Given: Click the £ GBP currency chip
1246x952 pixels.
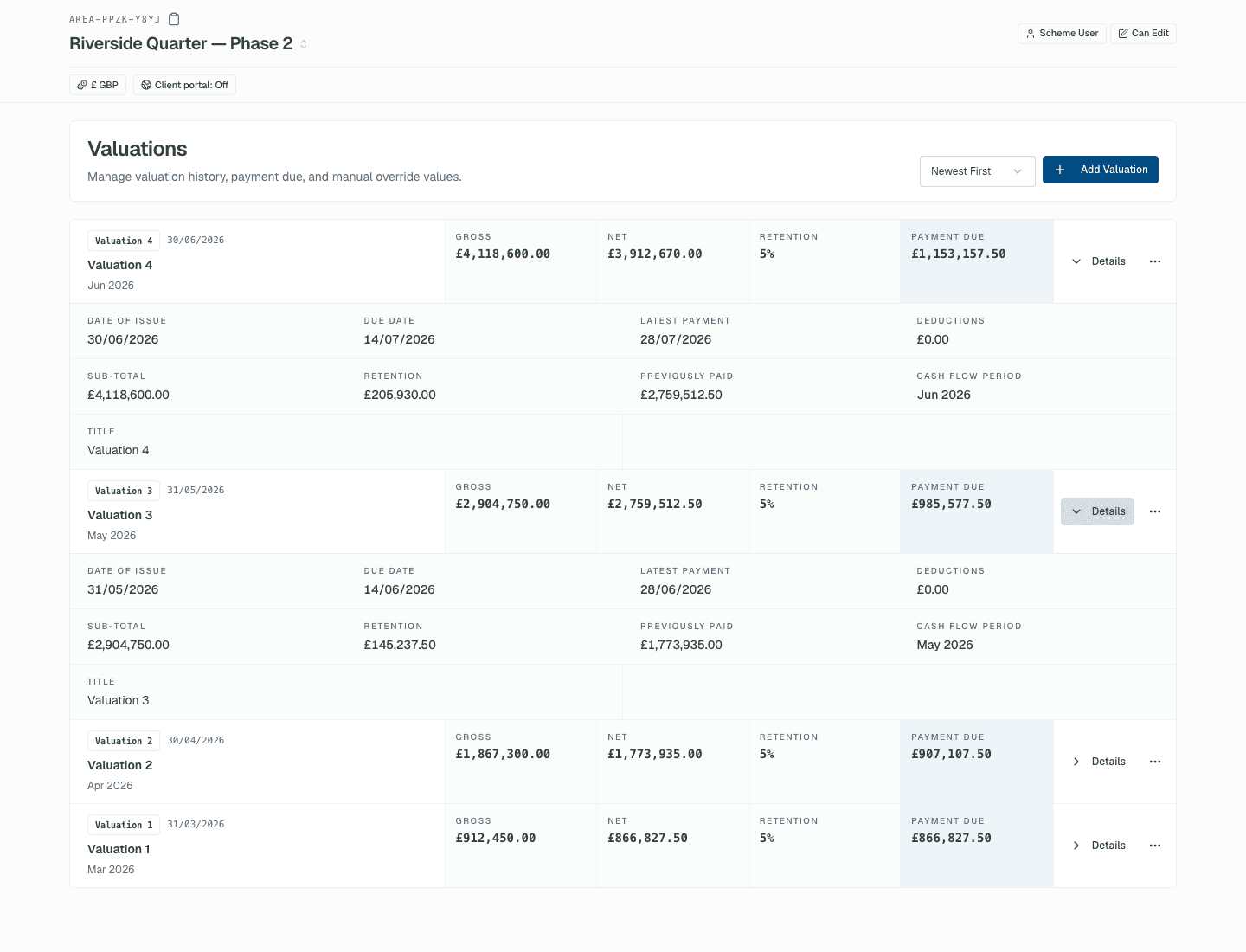Looking at the screenshot, I should 98,85.
